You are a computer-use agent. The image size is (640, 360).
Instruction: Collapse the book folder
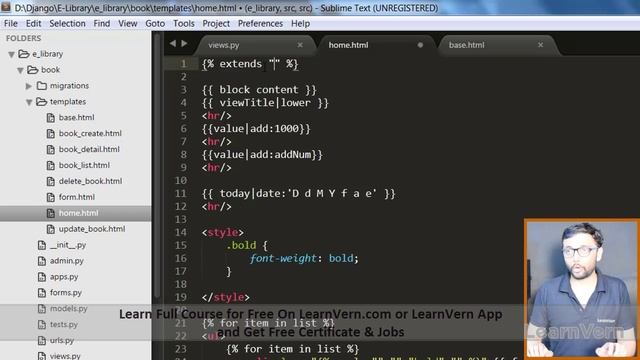(20, 70)
